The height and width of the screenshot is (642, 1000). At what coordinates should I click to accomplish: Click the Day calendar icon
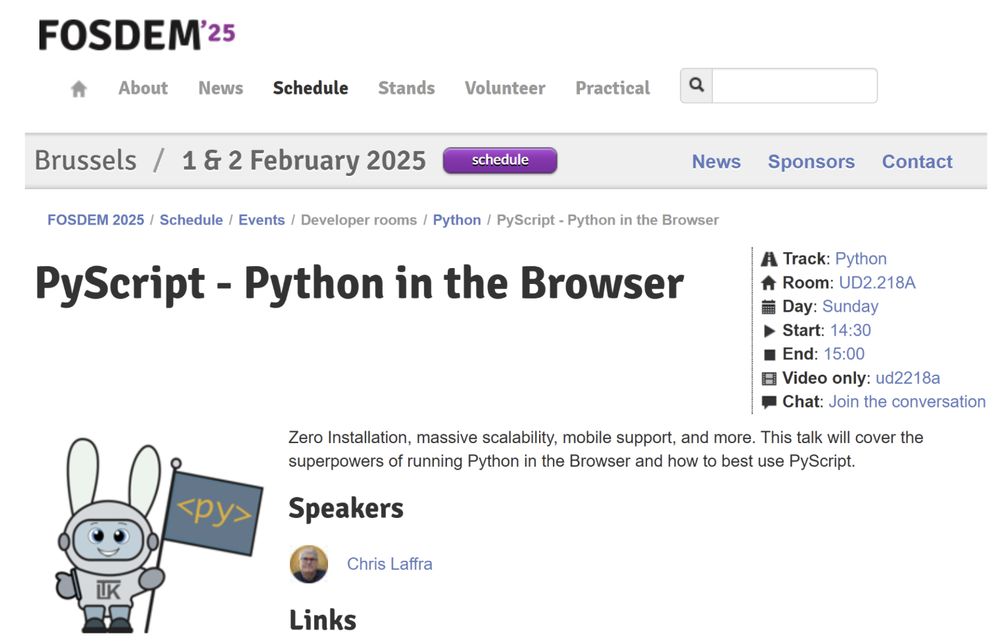pyautogui.click(x=769, y=307)
